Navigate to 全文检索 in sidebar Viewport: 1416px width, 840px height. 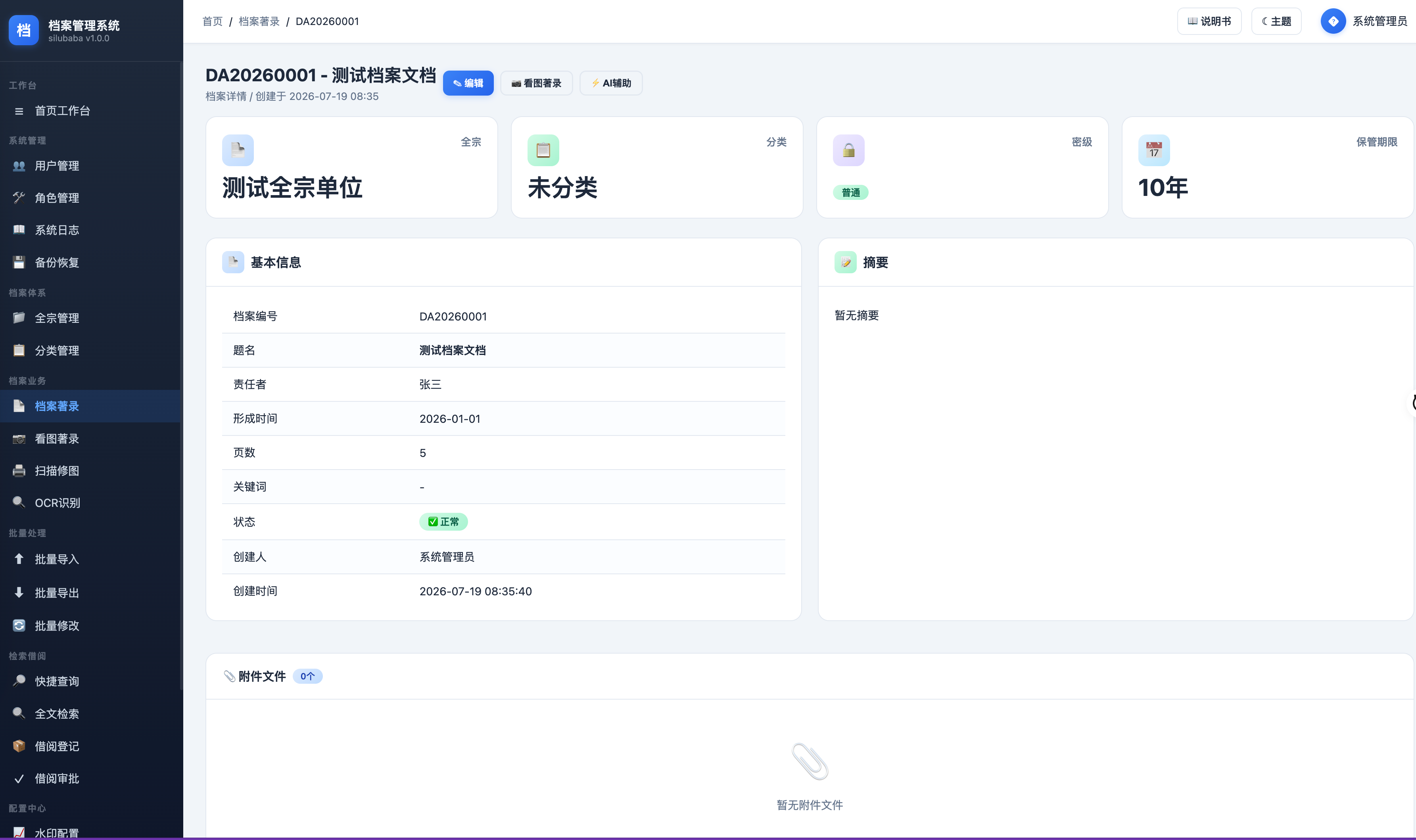click(90, 713)
